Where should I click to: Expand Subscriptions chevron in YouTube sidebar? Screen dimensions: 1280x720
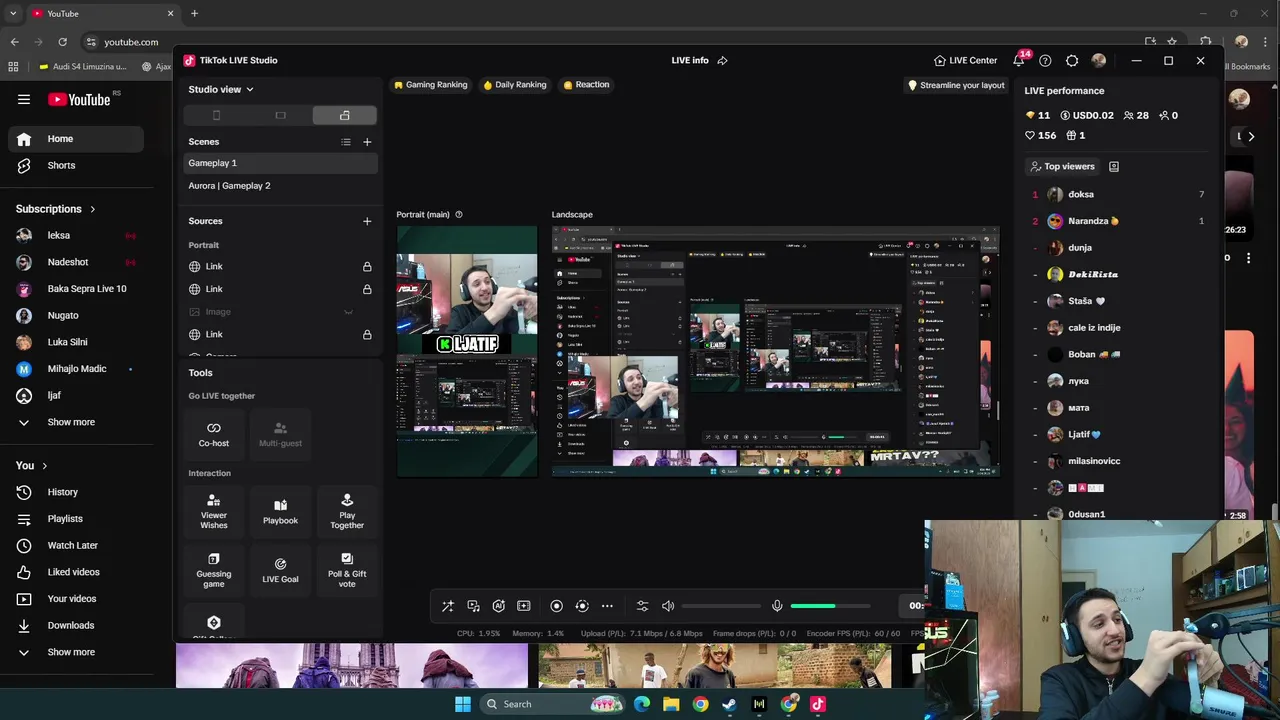pyautogui.click(x=93, y=209)
